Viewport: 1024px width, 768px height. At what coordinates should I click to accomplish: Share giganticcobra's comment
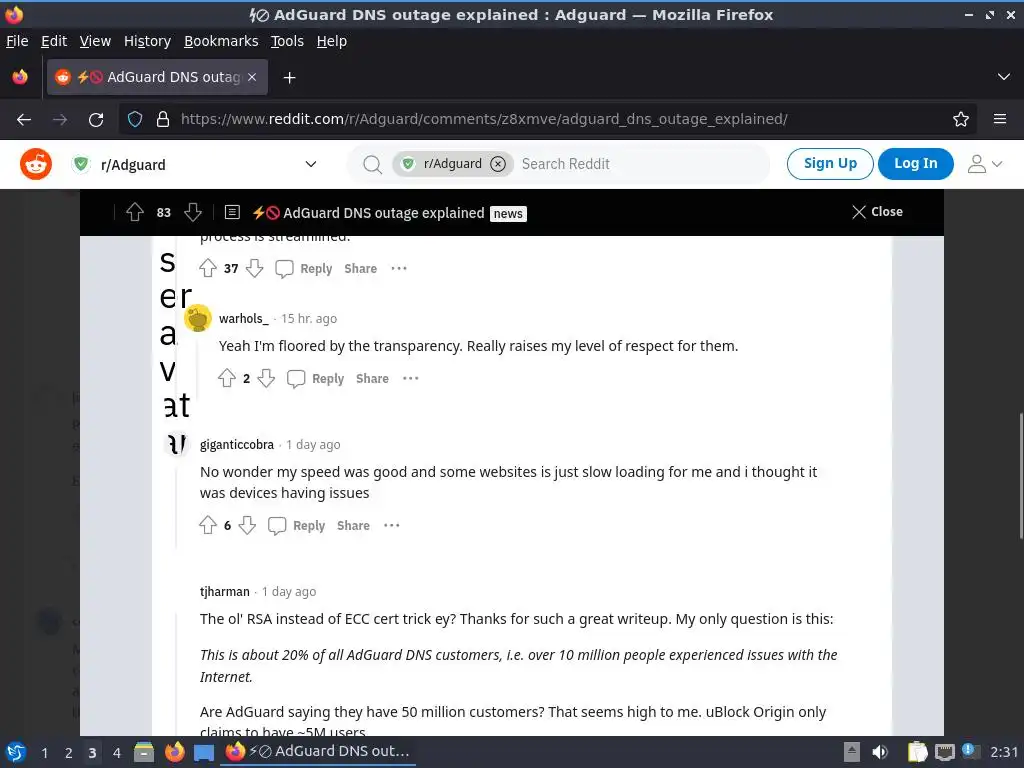coord(353,526)
